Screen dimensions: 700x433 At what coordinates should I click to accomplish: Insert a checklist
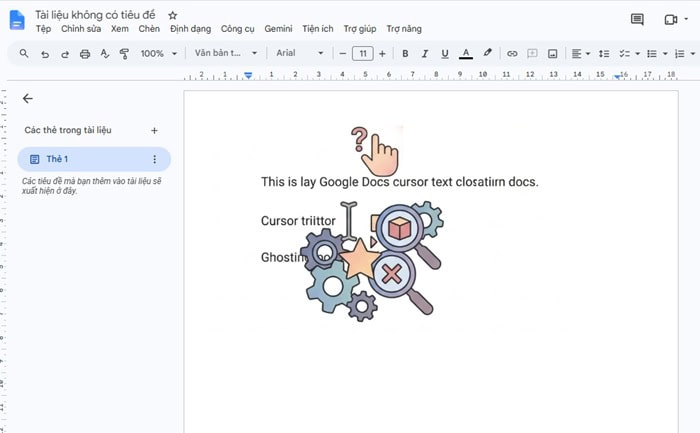[624, 54]
